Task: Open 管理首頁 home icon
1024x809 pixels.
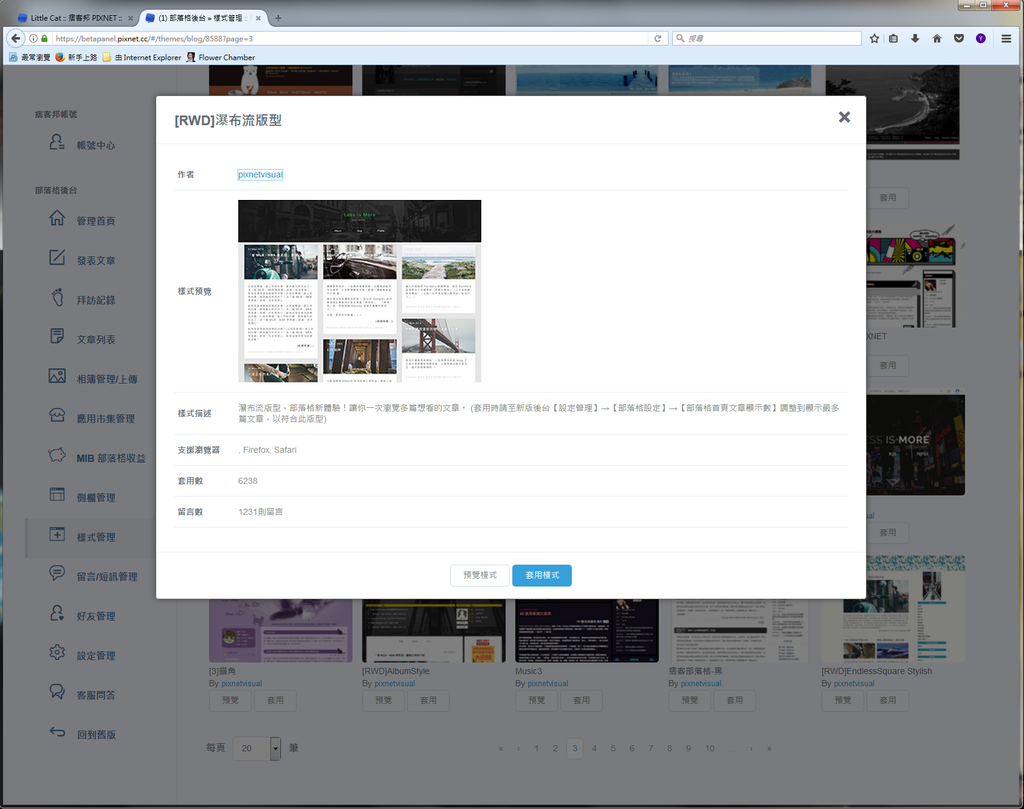Action: 57,218
